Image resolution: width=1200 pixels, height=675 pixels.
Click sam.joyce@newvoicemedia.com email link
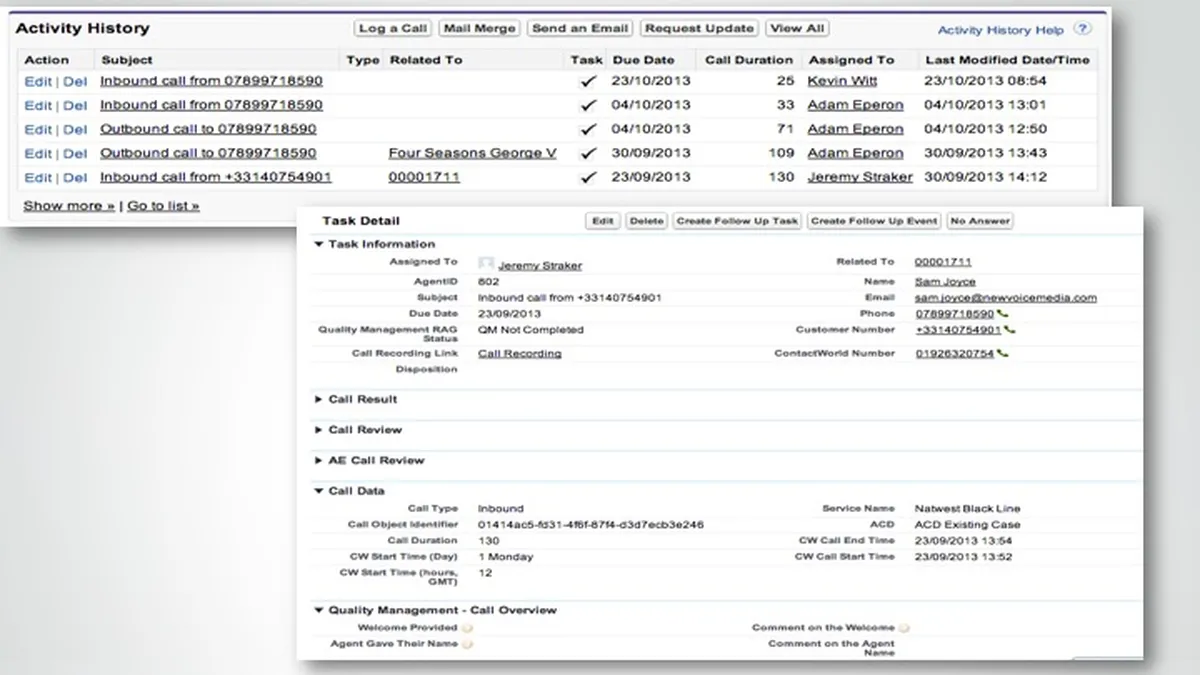point(1006,298)
